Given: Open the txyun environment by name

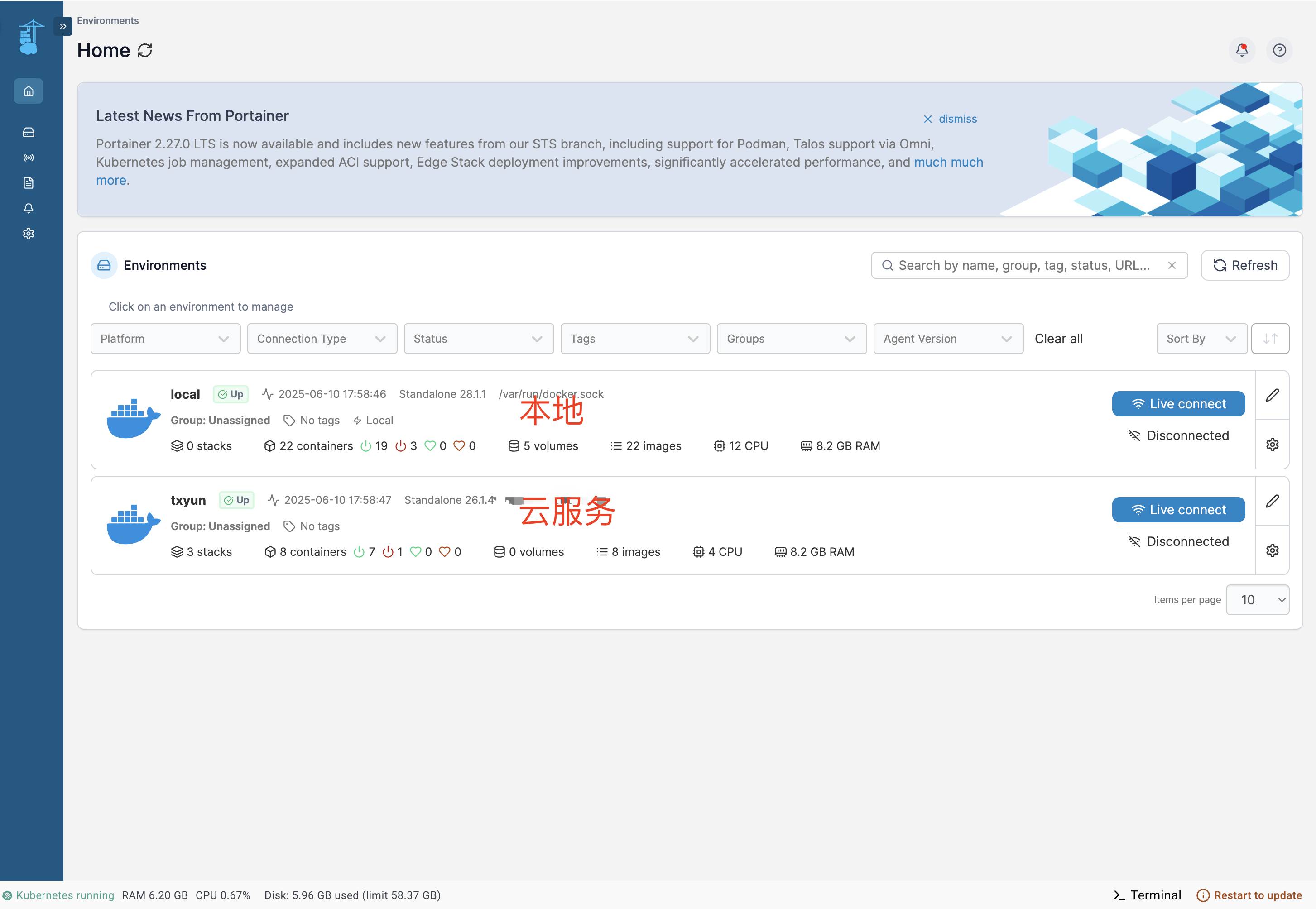Looking at the screenshot, I should point(188,500).
